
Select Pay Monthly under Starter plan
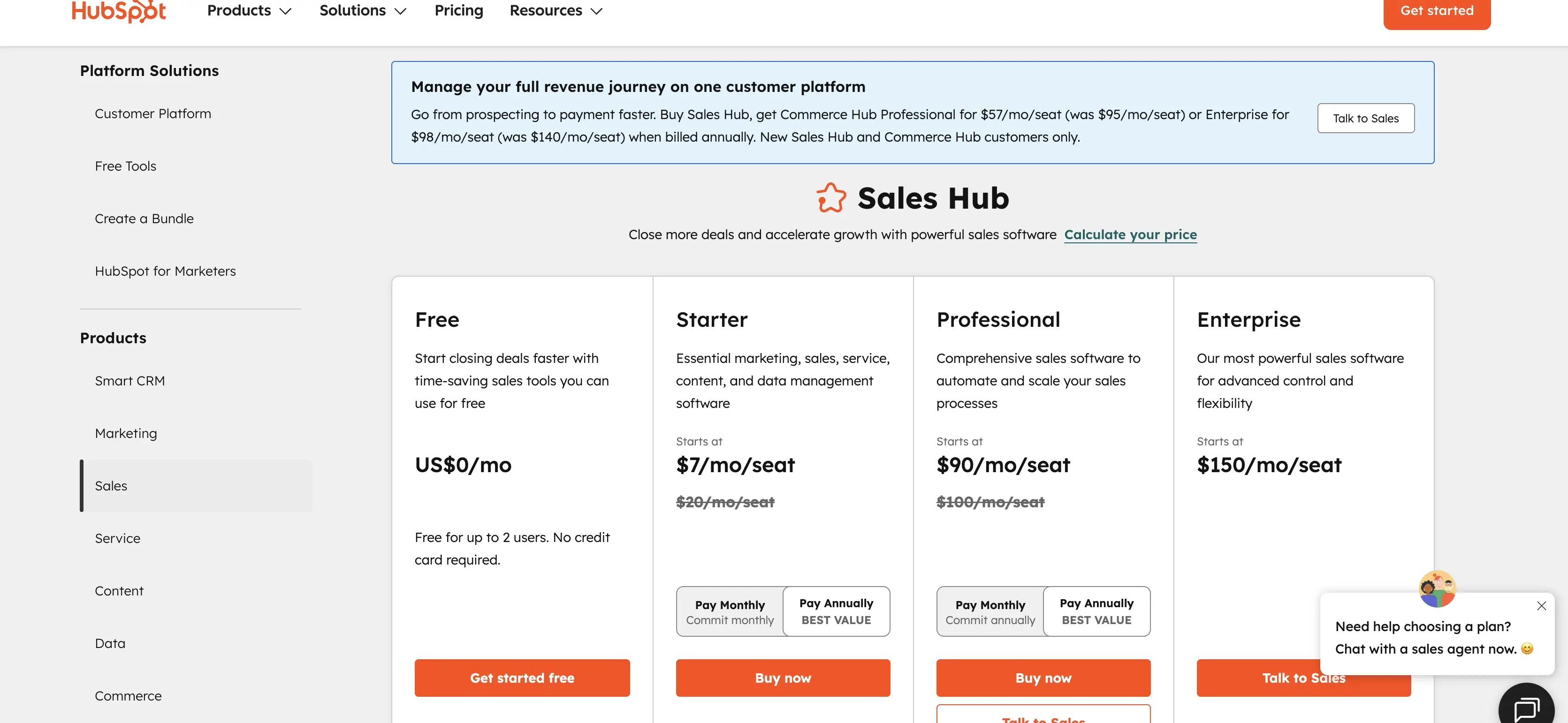coord(730,612)
